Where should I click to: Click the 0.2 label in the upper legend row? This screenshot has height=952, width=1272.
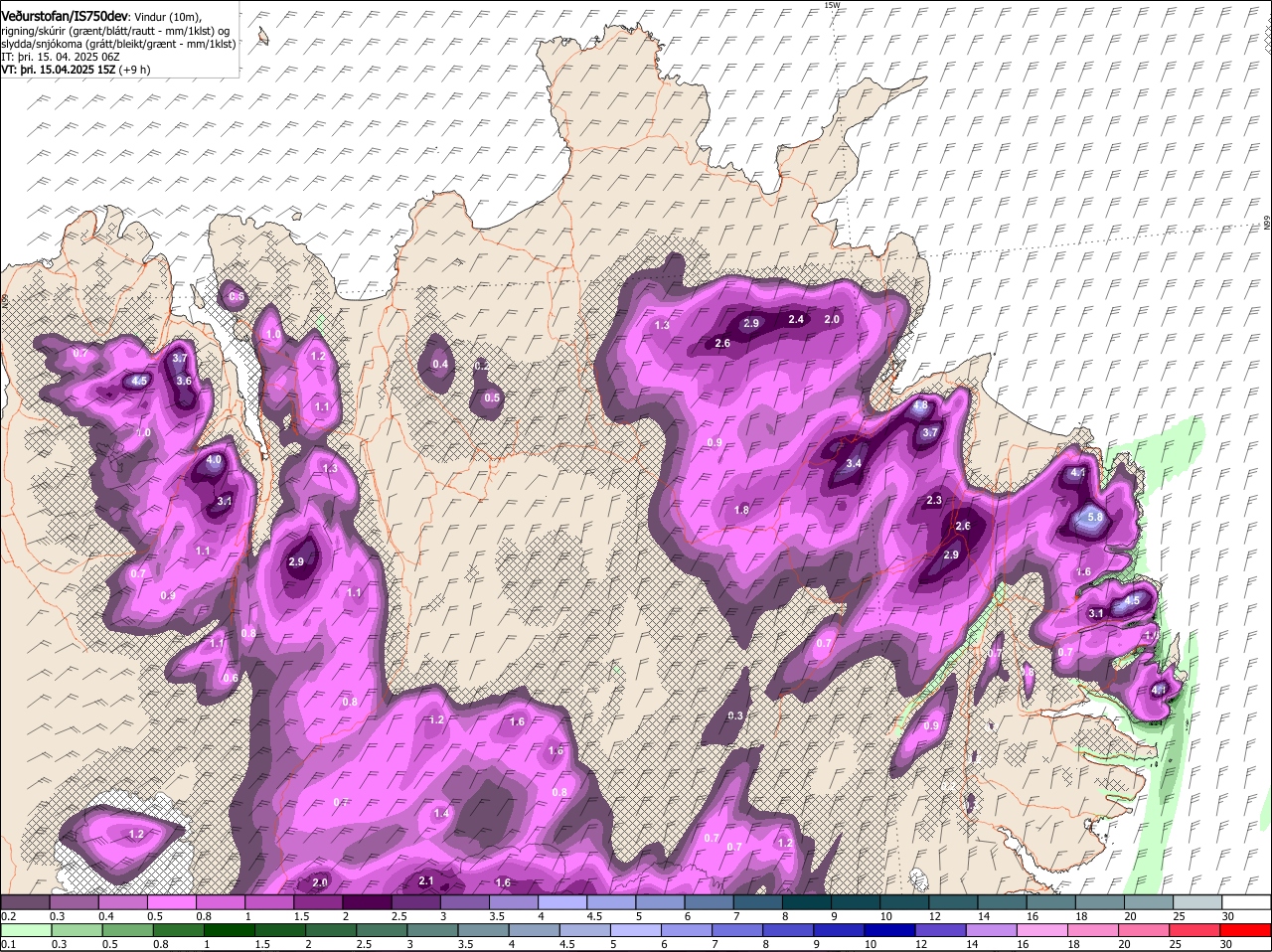(x=8, y=915)
